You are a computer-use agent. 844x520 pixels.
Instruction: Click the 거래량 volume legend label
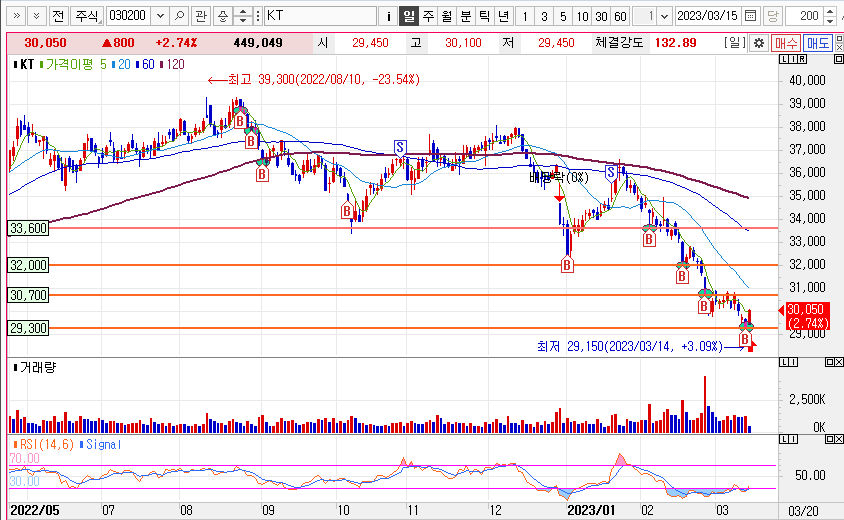click(34, 368)
